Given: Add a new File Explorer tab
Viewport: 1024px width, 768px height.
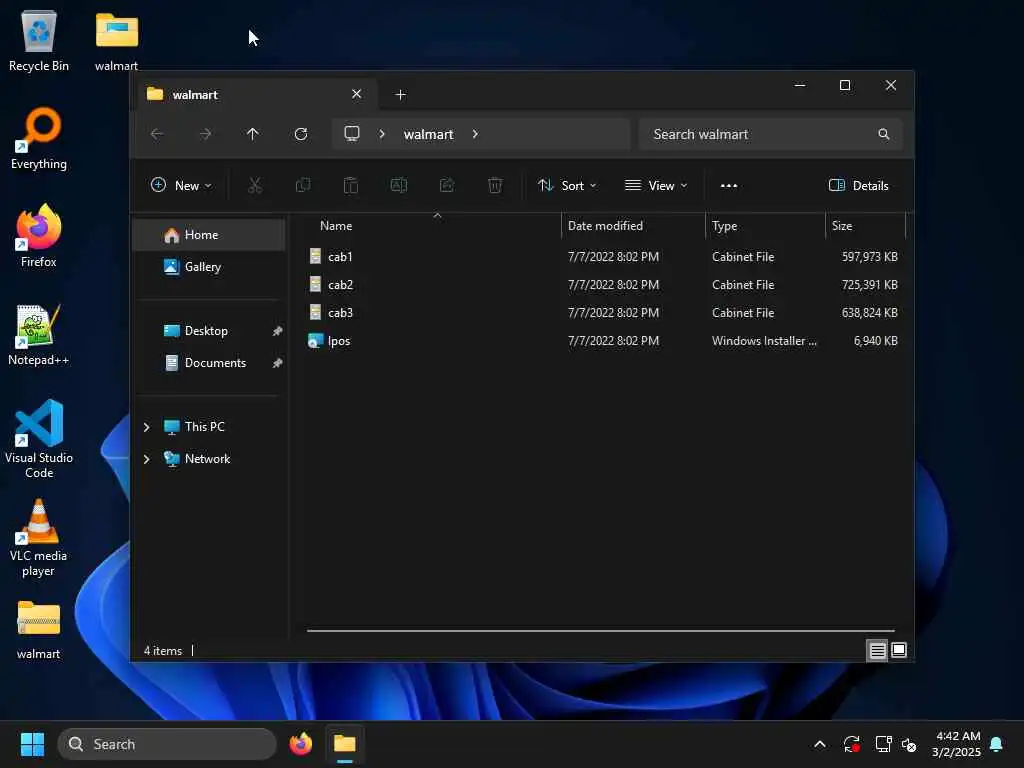Looking at the screenshot, I should point(400,95).
